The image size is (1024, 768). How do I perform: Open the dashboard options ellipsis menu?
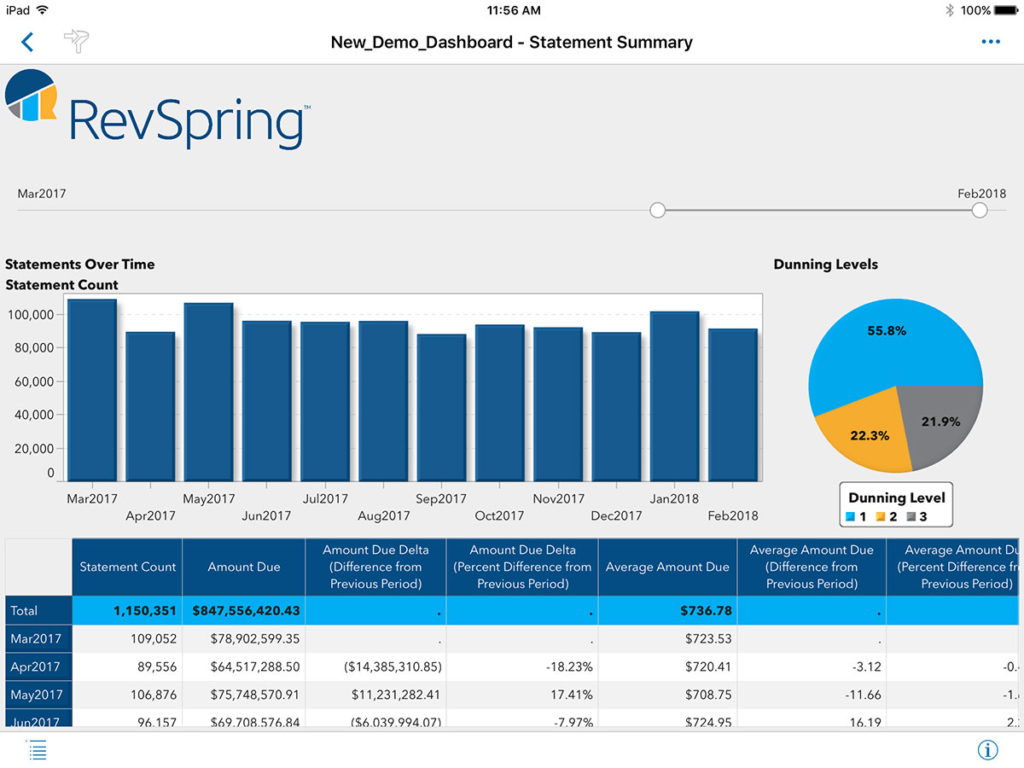pos(991,41)
